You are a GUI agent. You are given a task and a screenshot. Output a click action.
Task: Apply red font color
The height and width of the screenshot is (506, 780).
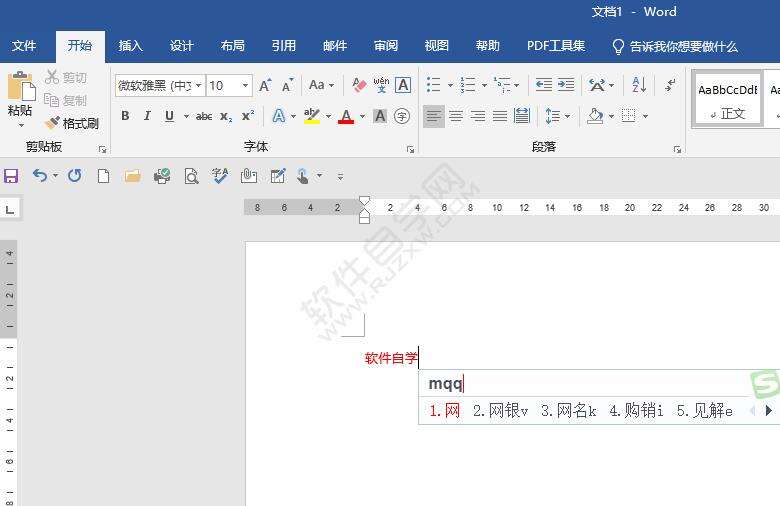[346, 116]
